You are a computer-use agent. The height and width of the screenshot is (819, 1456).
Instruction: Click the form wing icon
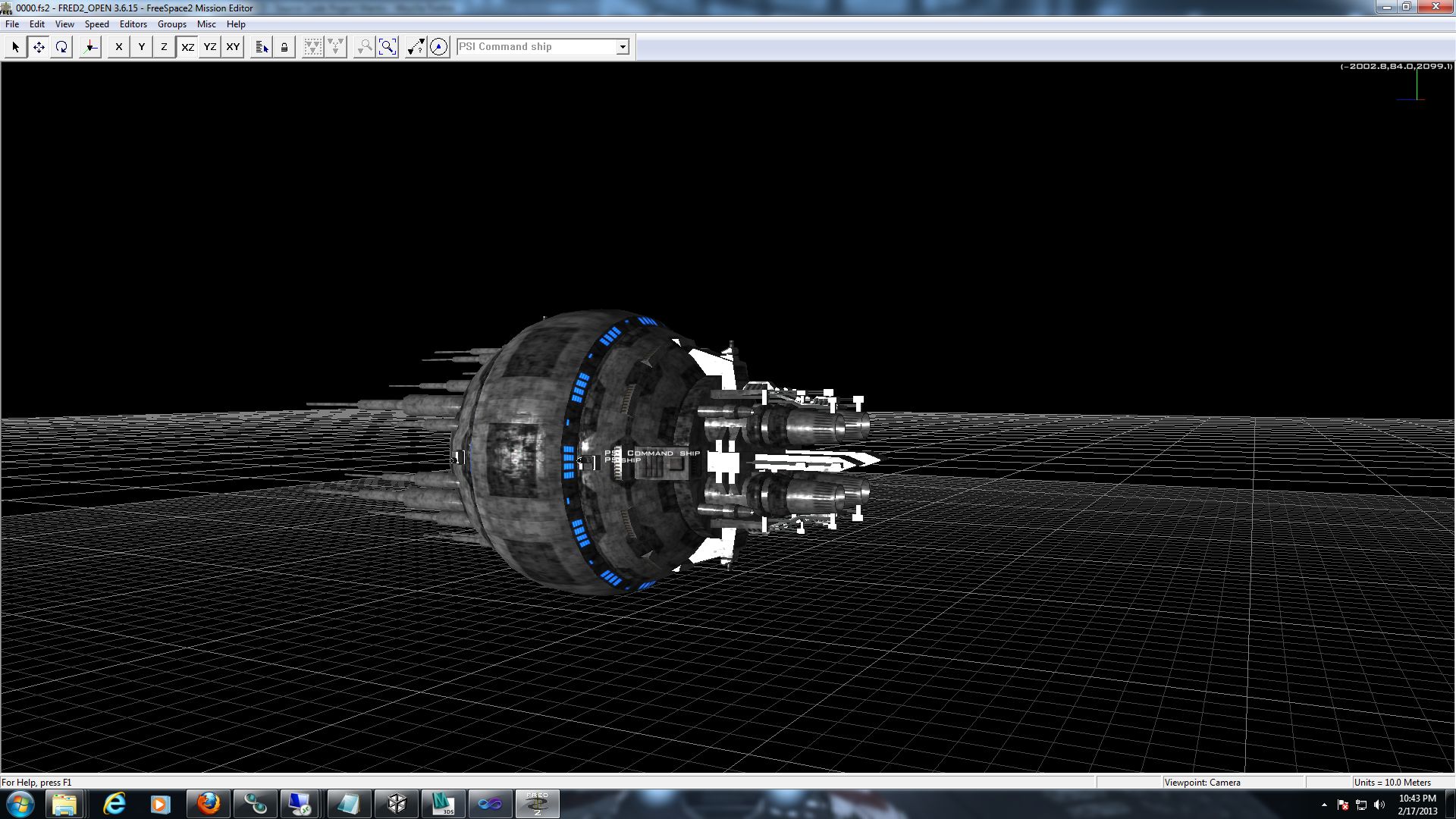[312, 47]
